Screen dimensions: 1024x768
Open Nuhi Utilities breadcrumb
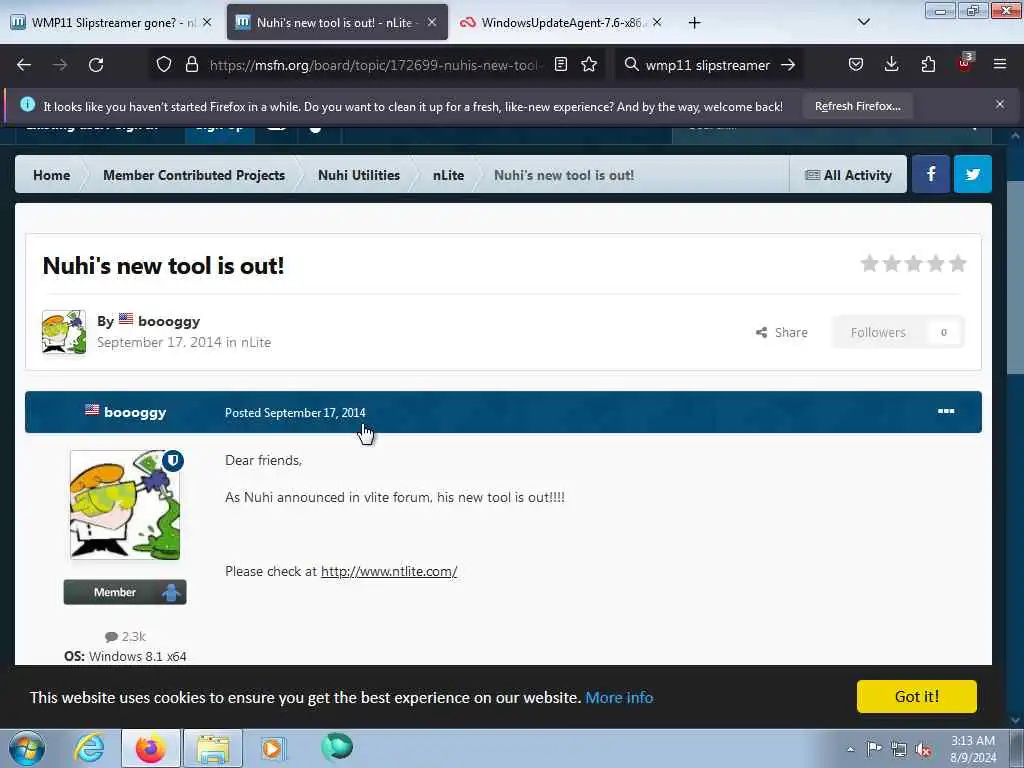pos(359,175)
